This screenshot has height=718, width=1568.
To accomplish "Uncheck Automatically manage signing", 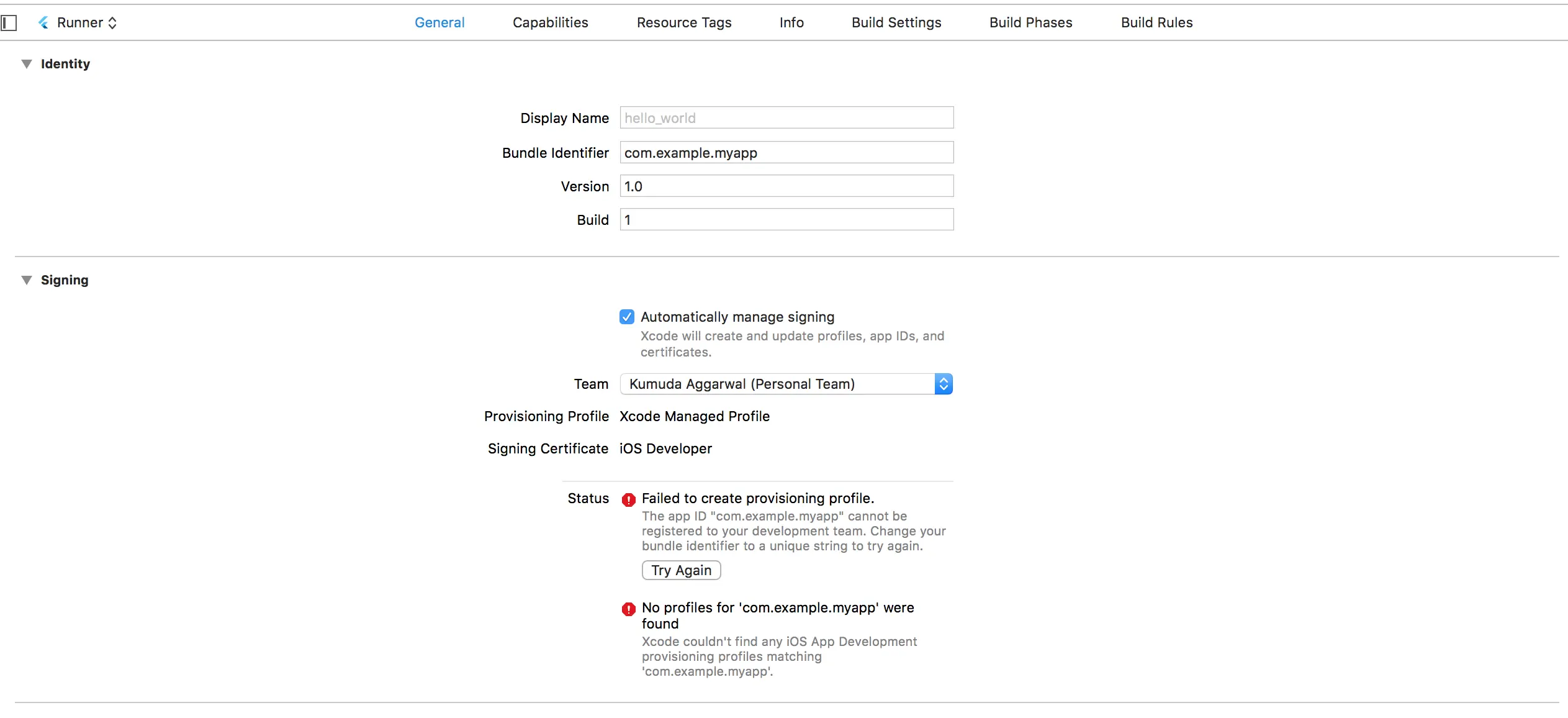I will (627, 317).
